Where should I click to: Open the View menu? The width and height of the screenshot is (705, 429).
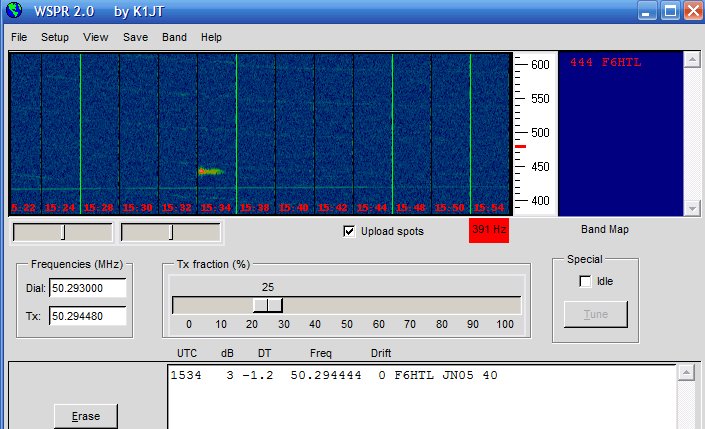click(x=95, y=37)
